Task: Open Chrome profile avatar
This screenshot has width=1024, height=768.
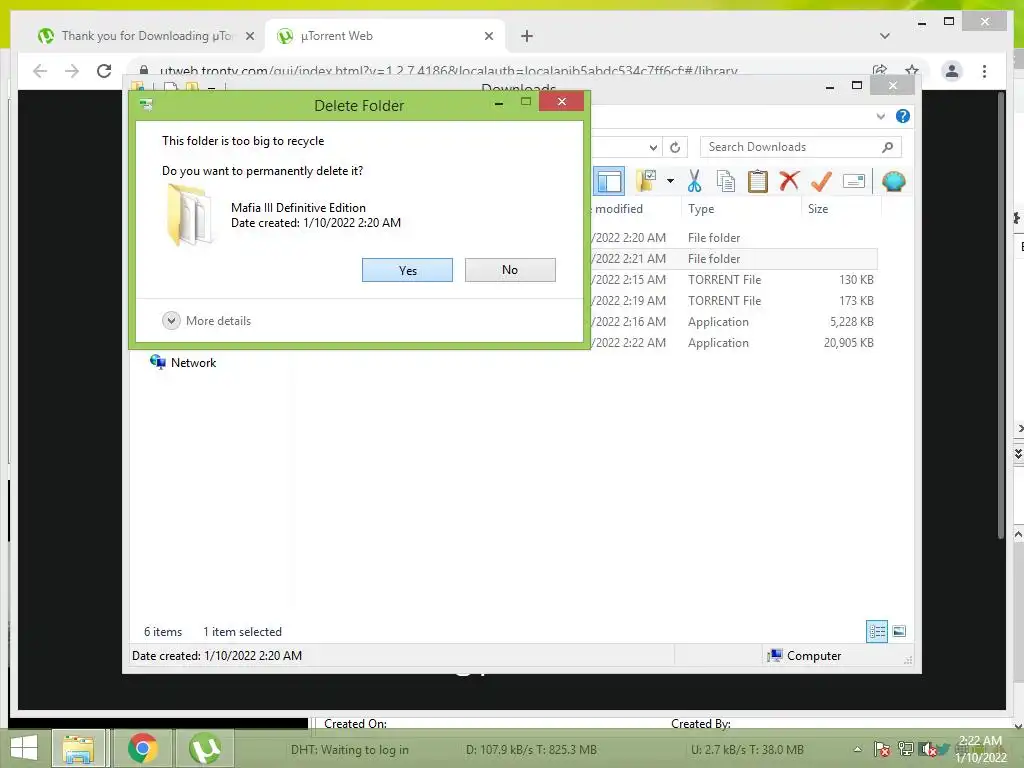Action: point(952,71)
